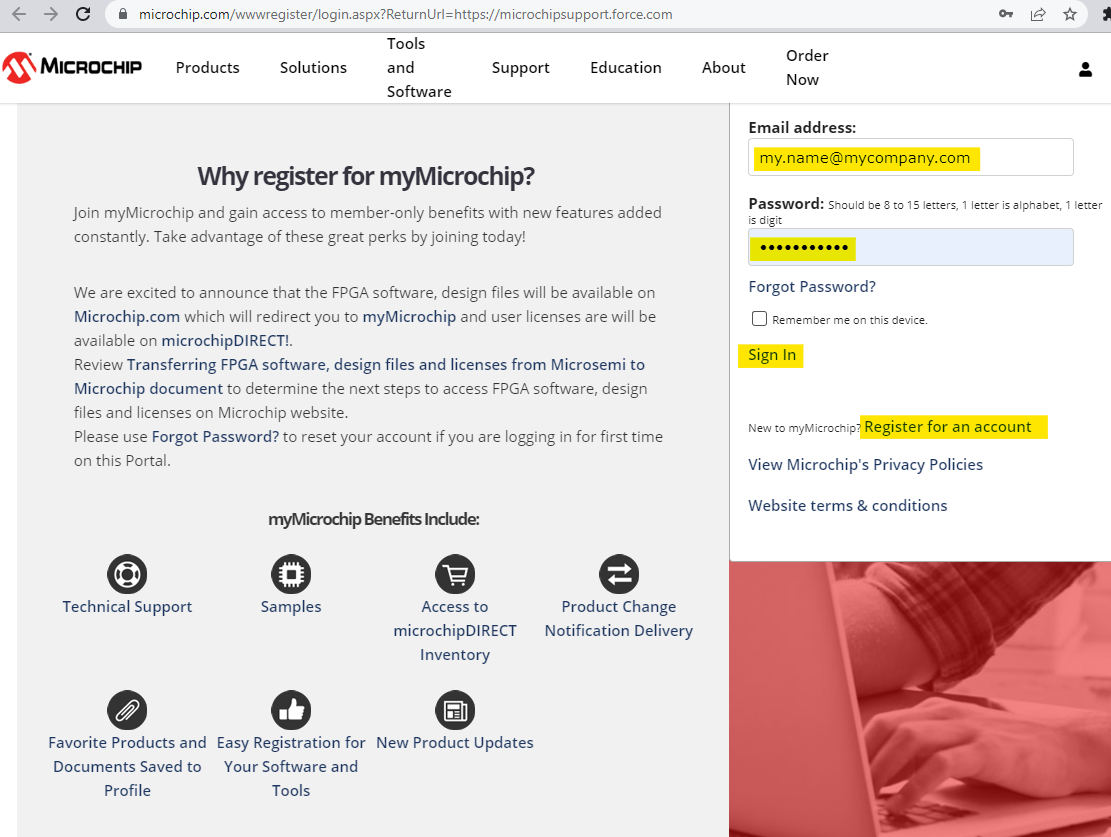Screen dimensions: 1111x837
Task: Click the Sign In button
Action: [x=772, y=355]
